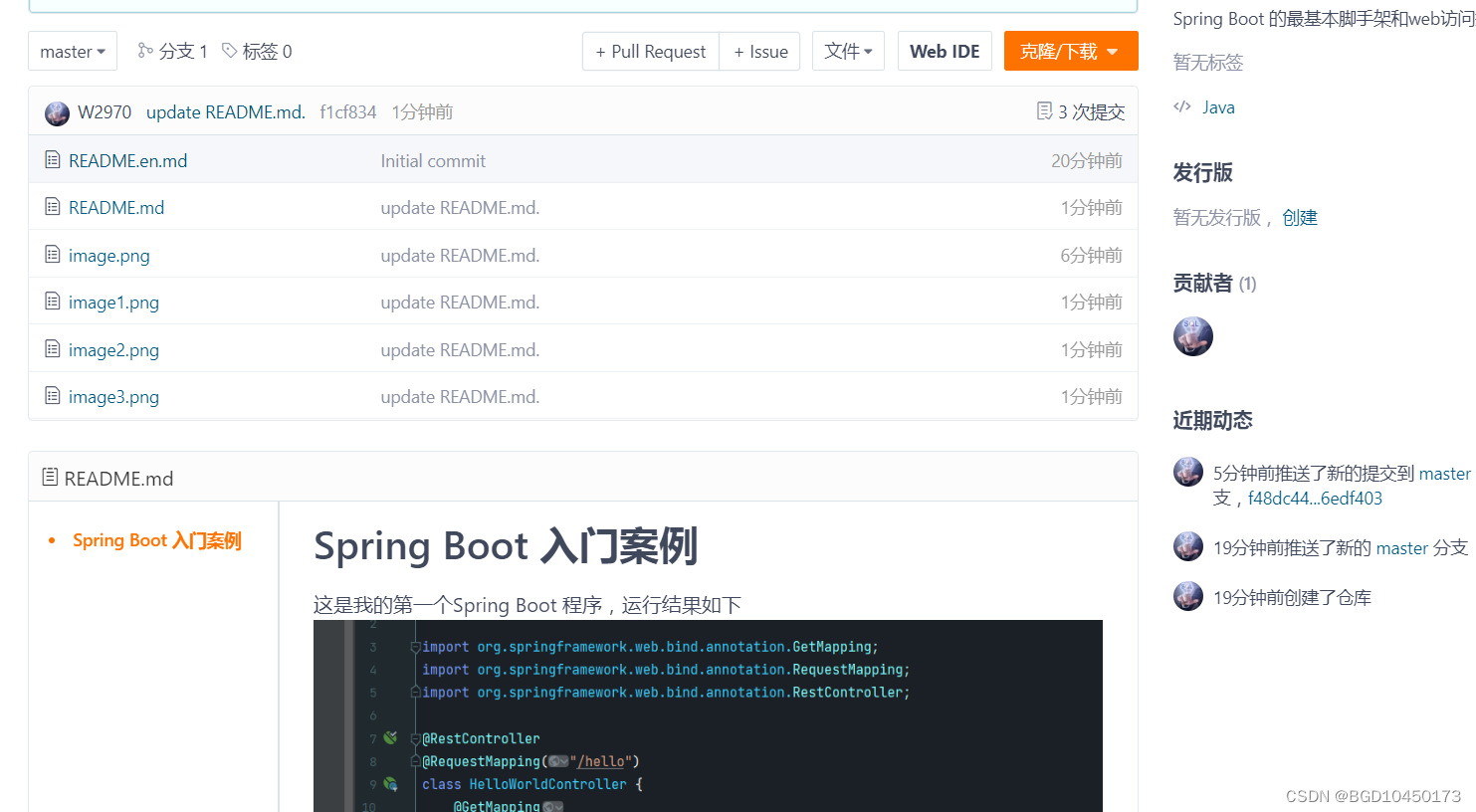Click the avatar beside 19分钟前创建了仓库

1188,596
